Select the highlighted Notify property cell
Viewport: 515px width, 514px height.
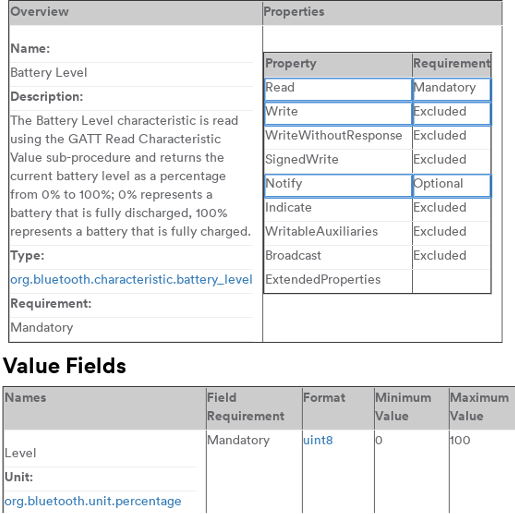click(x=338, y=186)
